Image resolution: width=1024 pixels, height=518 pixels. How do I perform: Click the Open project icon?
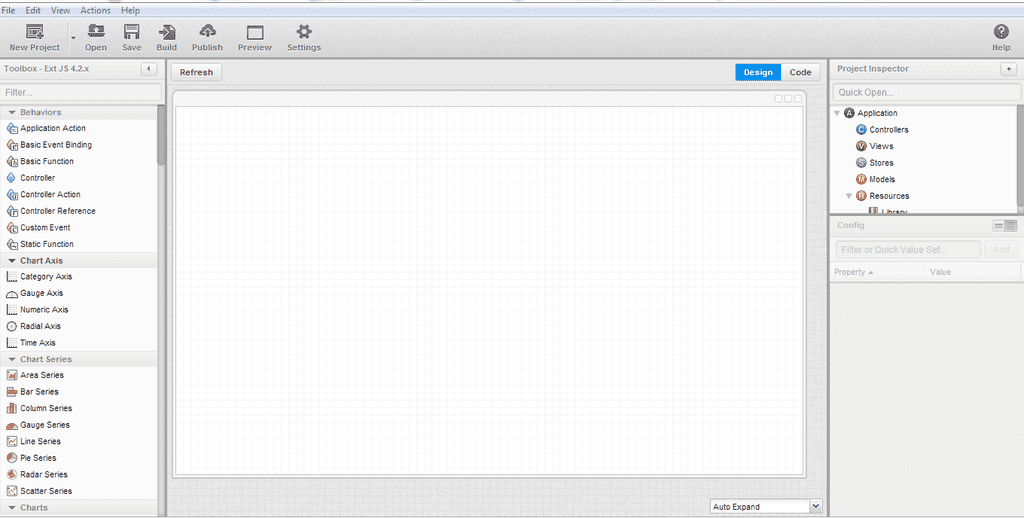point(96,31)
